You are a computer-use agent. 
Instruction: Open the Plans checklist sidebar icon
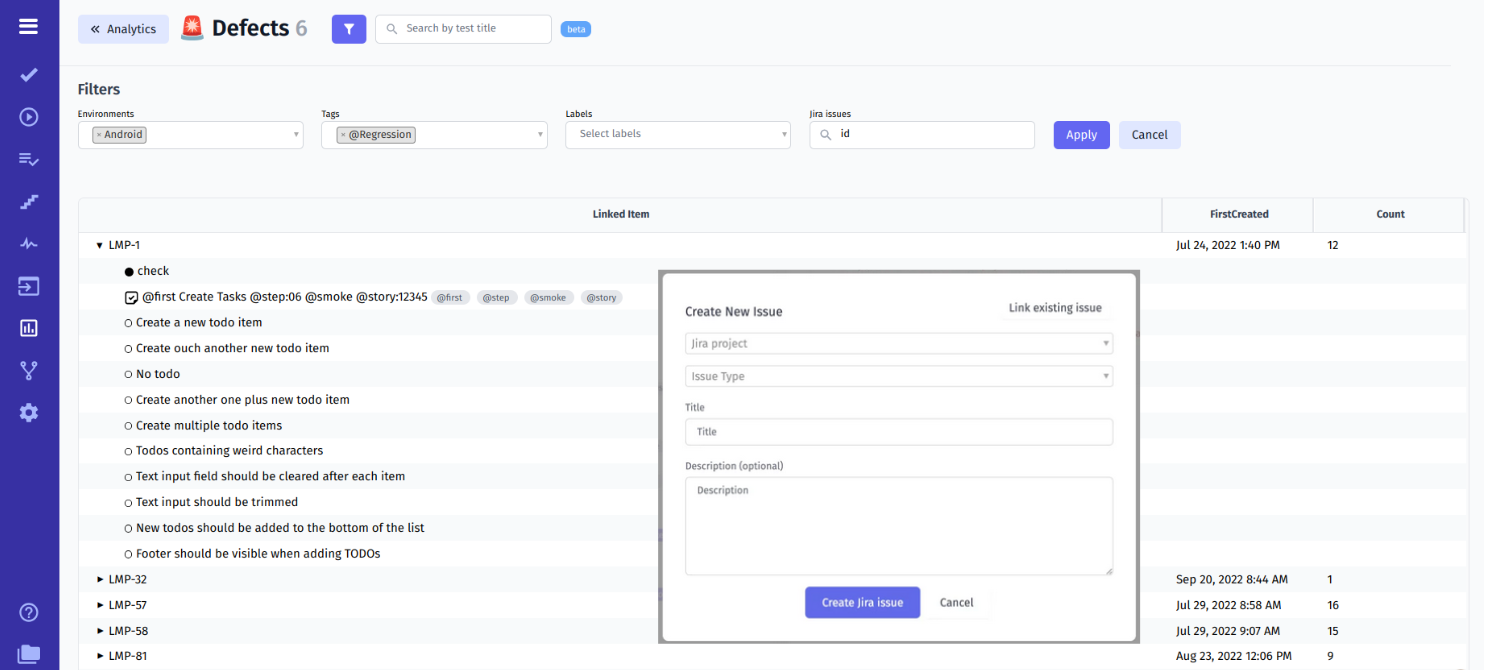(x=28, y=159)
